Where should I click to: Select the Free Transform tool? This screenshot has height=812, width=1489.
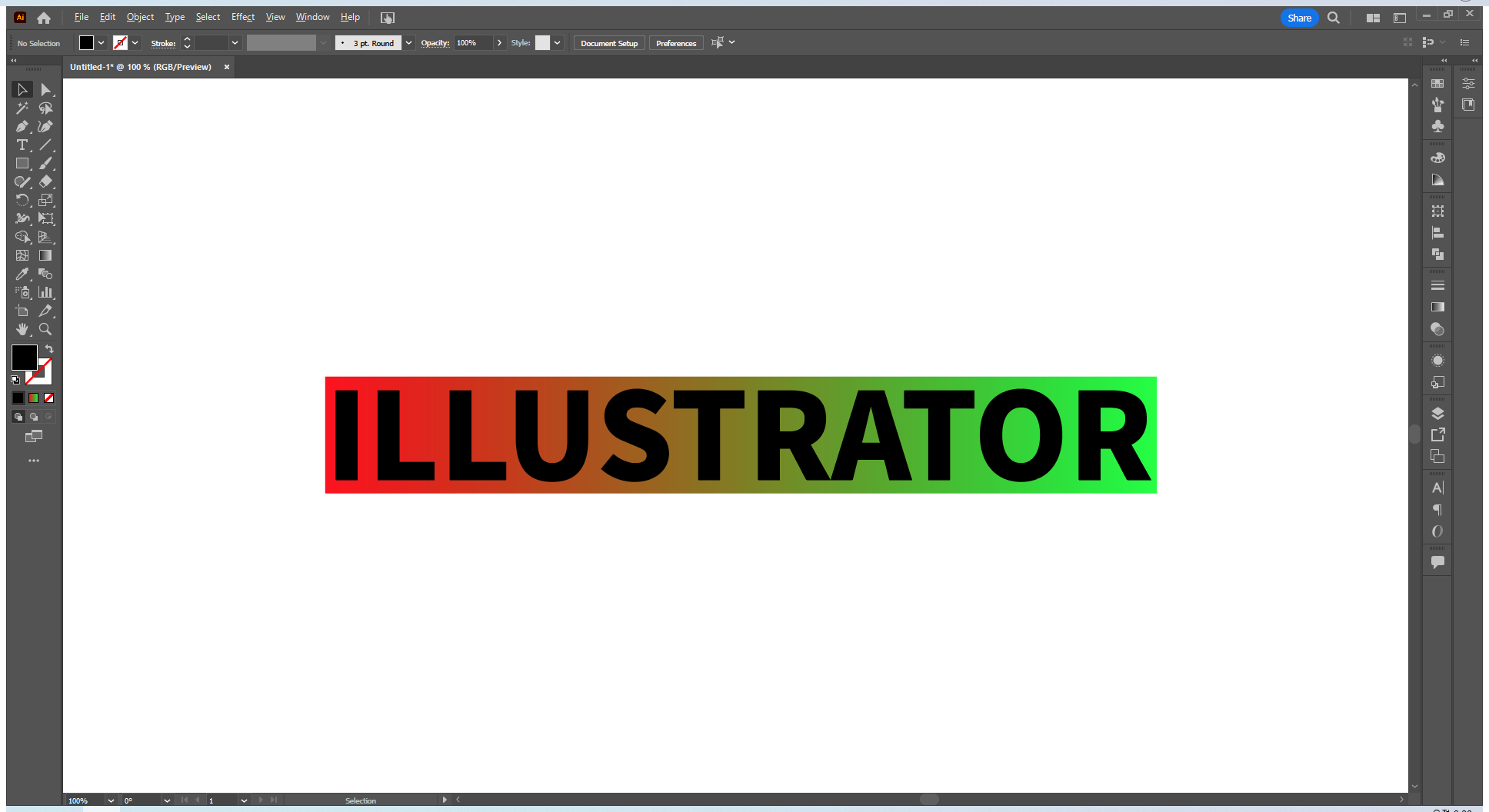pyautogui.click(x=46, y=219)
